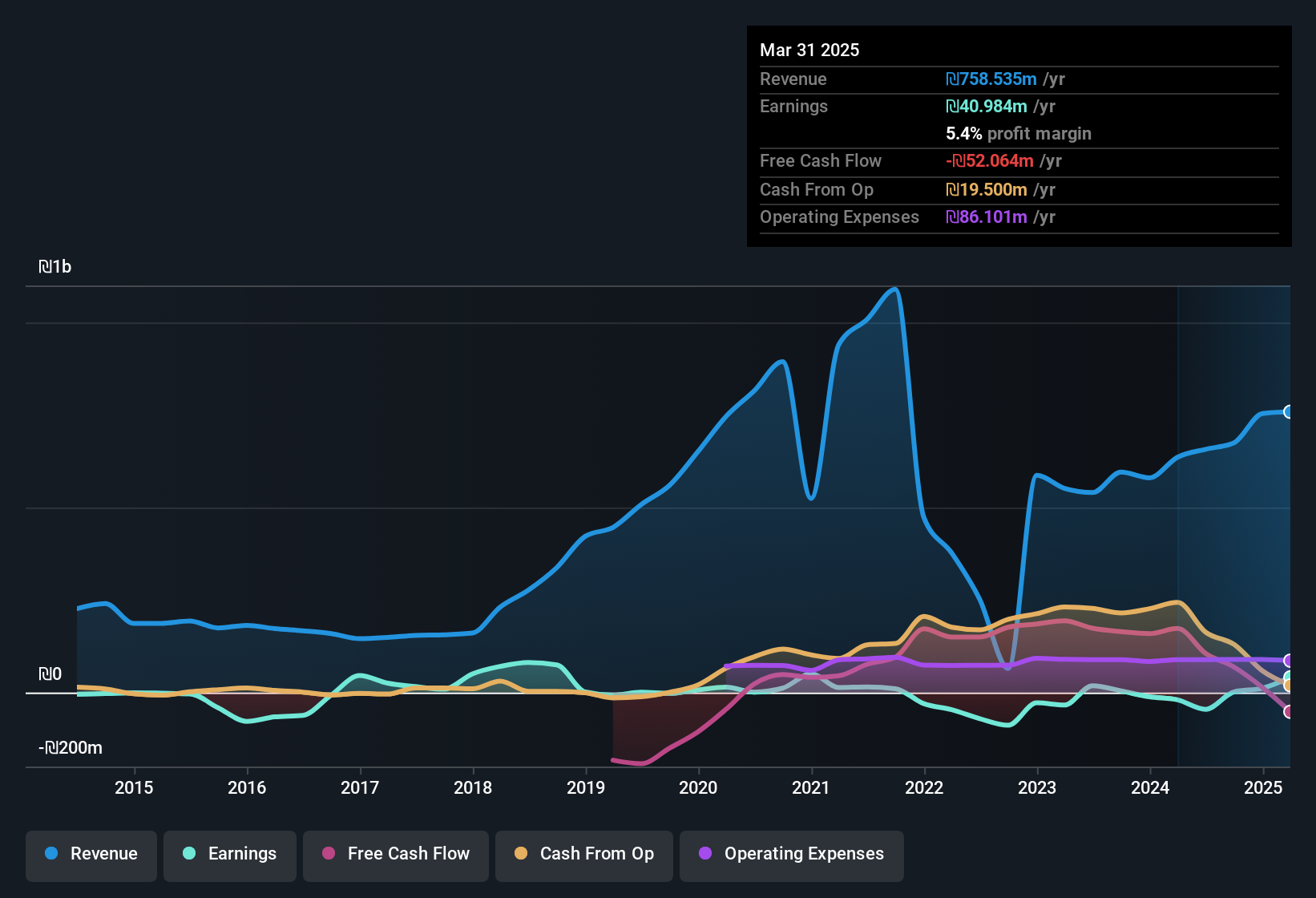Click the -₪200m axis label
Viewport: 1316px width, 898px height.
(x=70, y=746)
